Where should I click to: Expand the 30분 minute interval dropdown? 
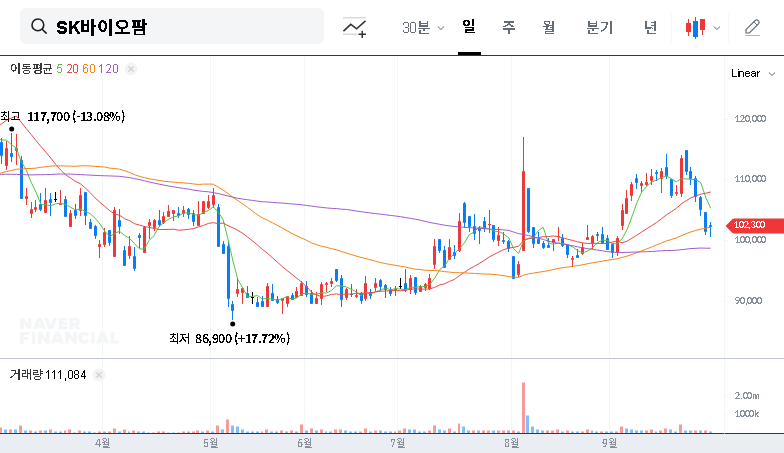point(423,28)
